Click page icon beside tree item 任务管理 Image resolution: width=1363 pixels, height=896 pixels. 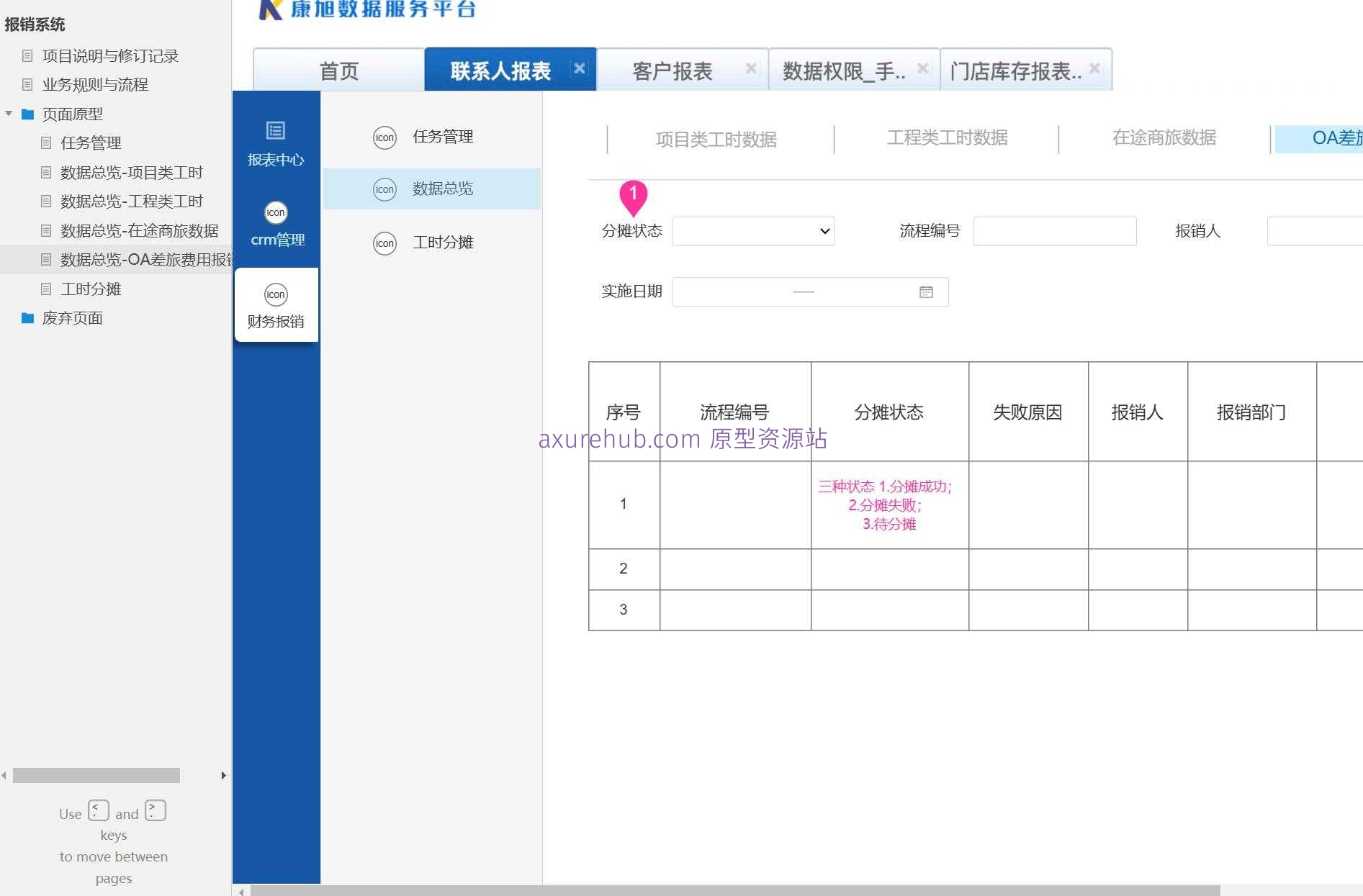click(x=46, y=142)
